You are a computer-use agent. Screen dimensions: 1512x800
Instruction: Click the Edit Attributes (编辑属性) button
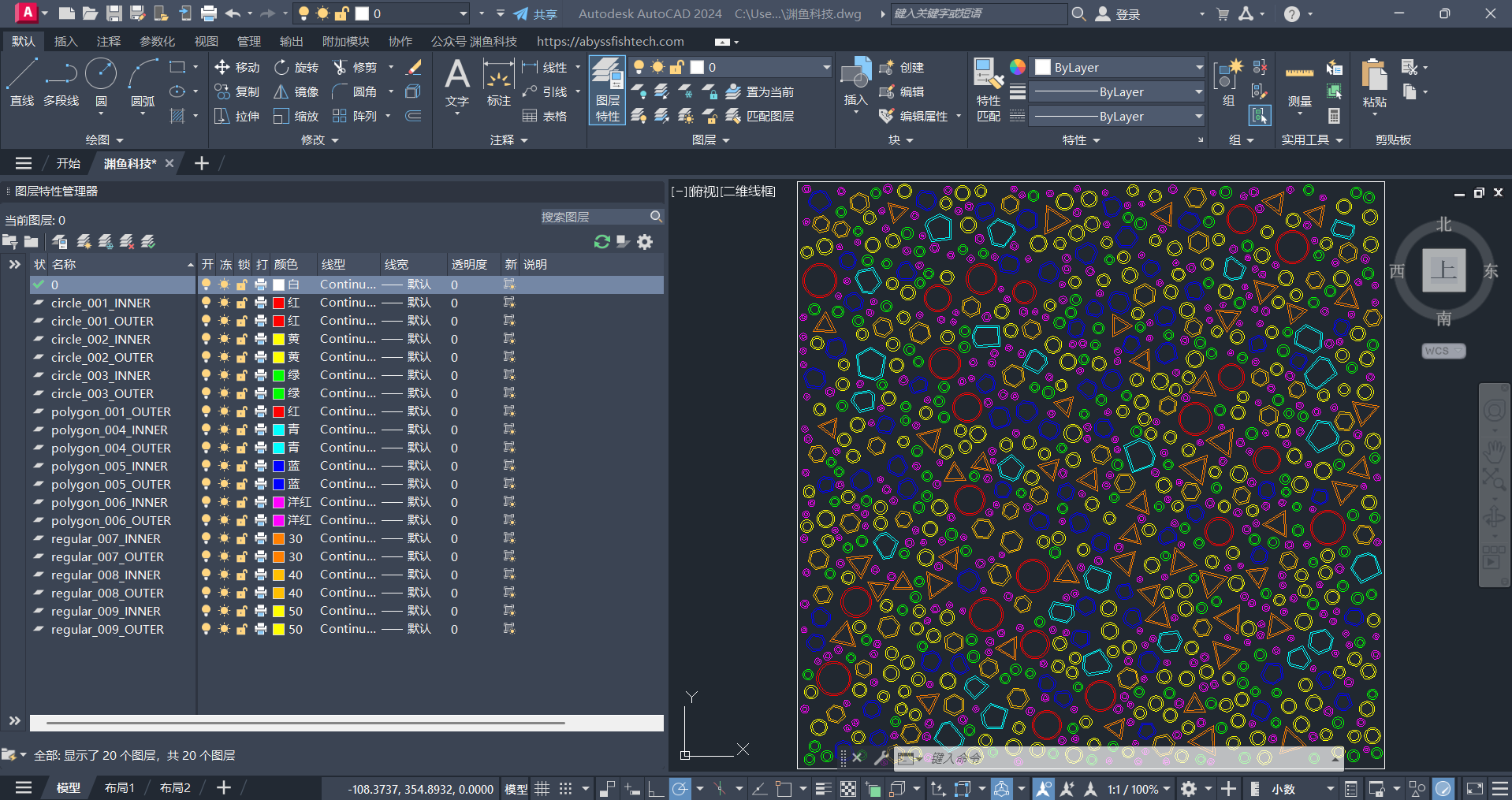pyautogui.click(x=913, y=116)
